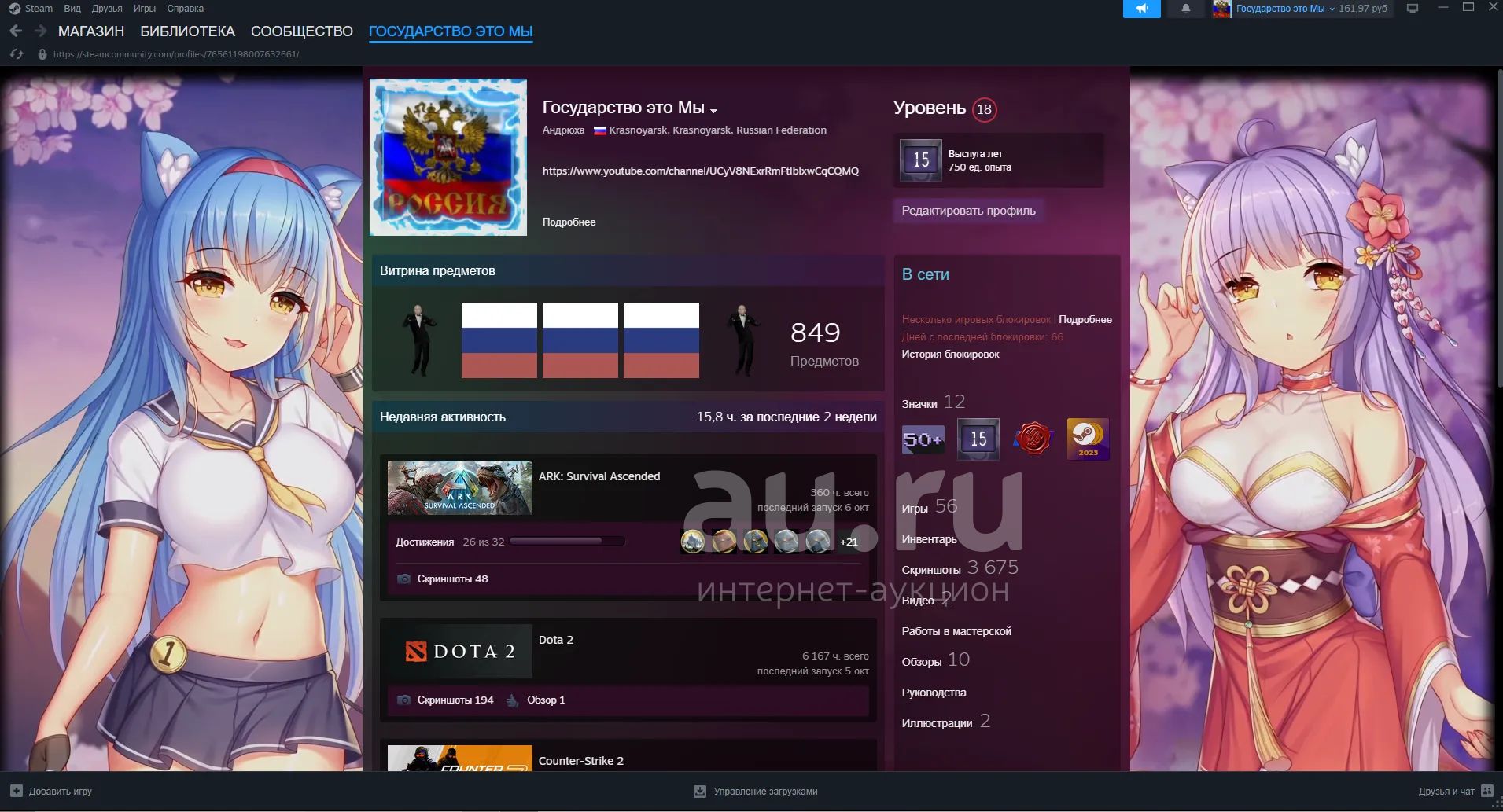Select the ГОСУДАРСТВО ЭТО МЫ tab
Image resolution: width=1503 pixels, height=812 pixels.
[x=451, y=31]
